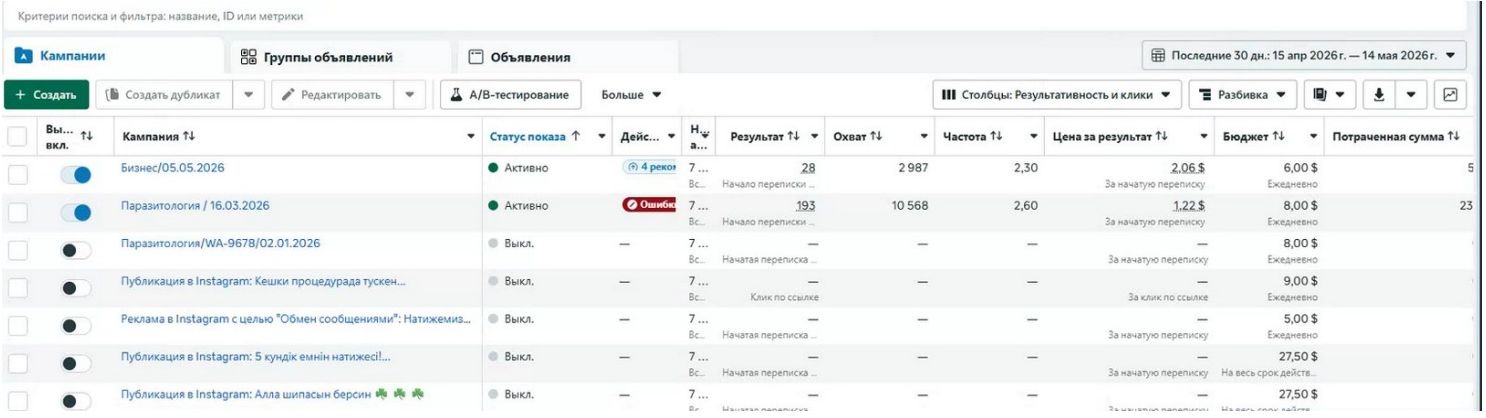The image size is (1486, 418).
Task: Sort by Статус показа column
Action: coord(533,136)
